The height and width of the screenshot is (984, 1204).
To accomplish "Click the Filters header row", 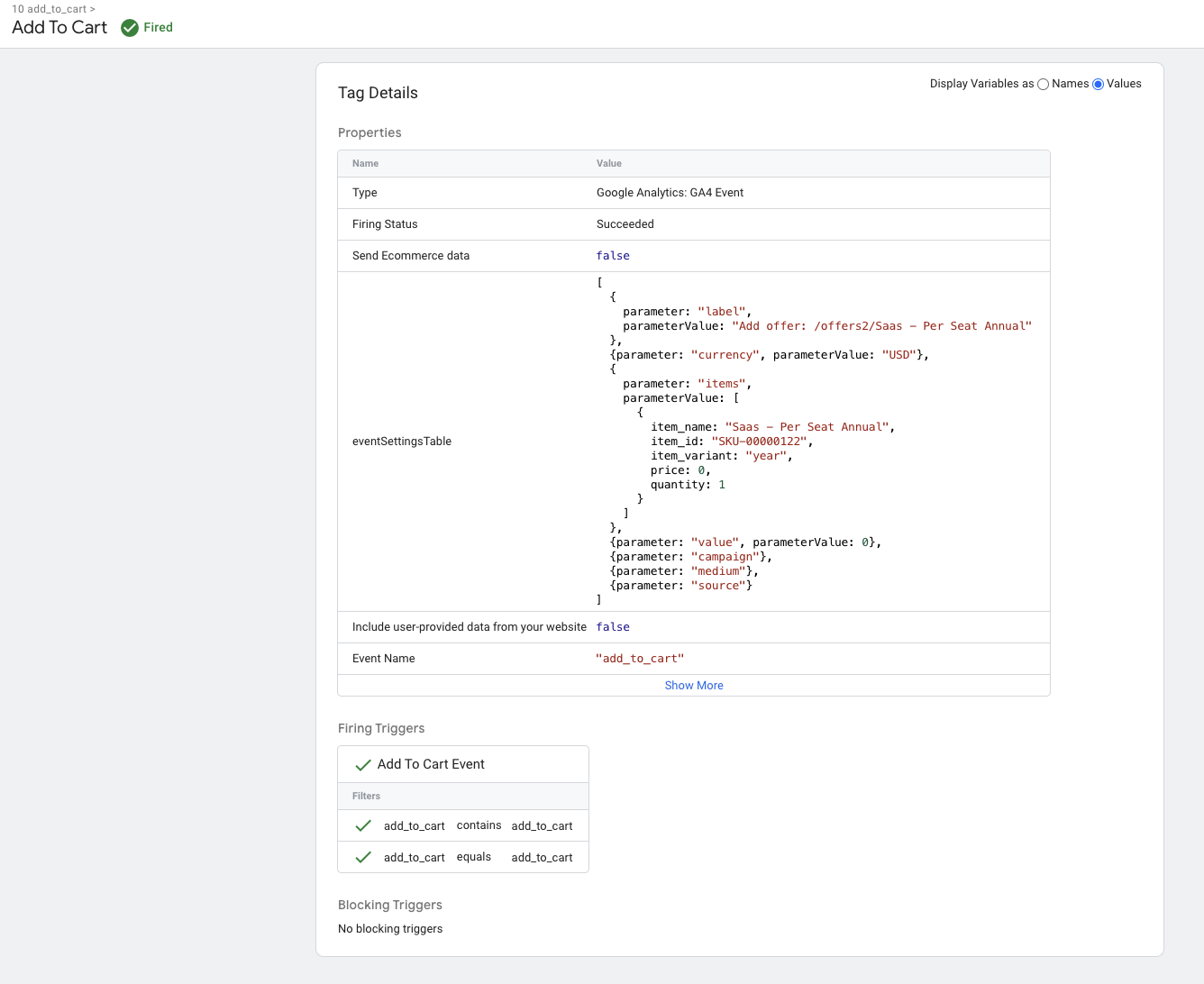I will [463, 797].
